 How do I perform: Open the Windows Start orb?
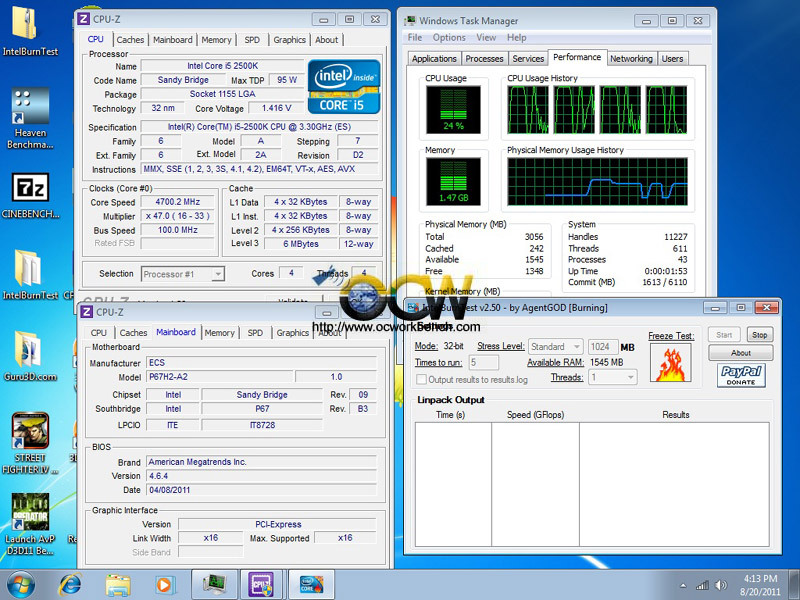(20, 585)
